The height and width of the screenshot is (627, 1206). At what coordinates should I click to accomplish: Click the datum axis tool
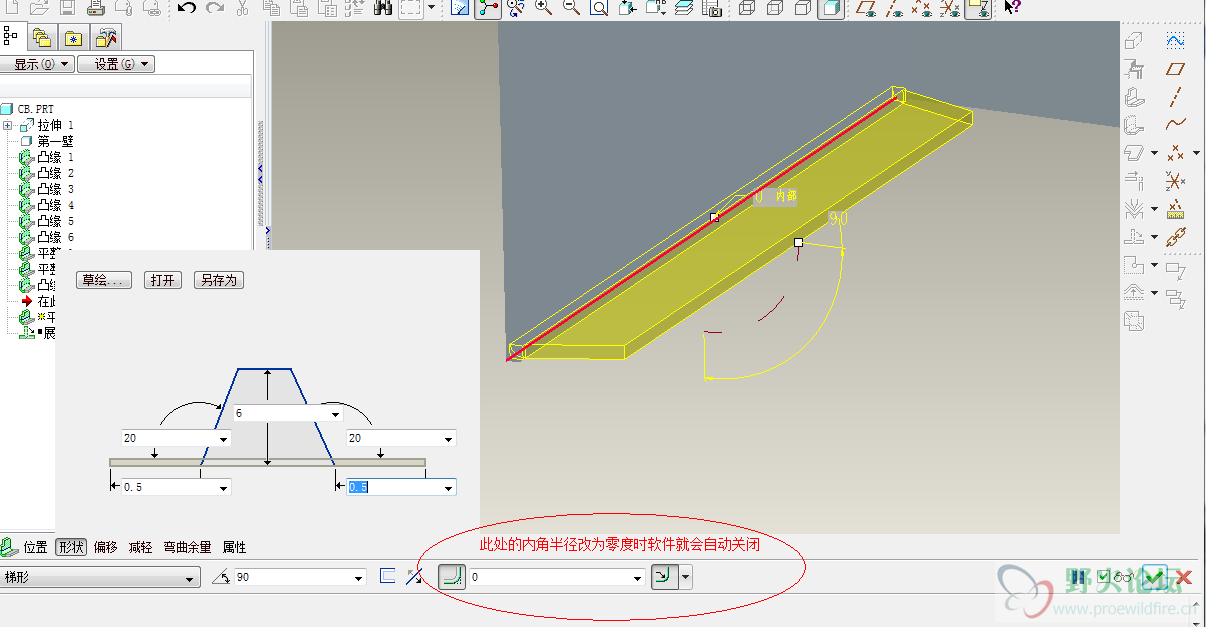[x=1176, y=97]
